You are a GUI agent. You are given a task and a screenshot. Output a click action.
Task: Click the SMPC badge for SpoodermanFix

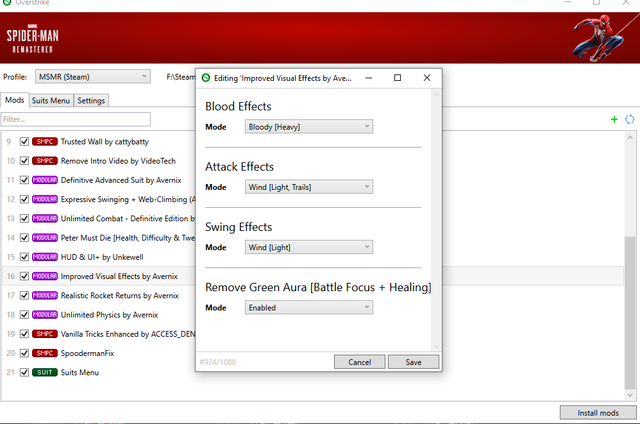[44, 353]
